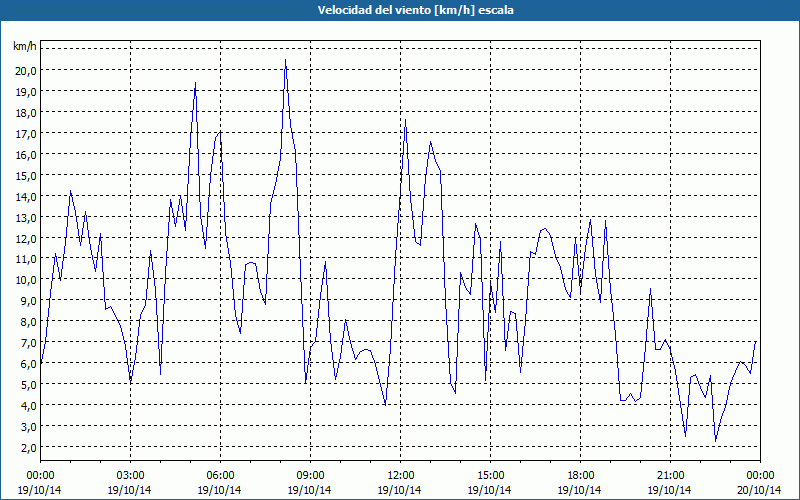Click the 09:00 time axis label
The image size is (800, 500).
[310, 476]
